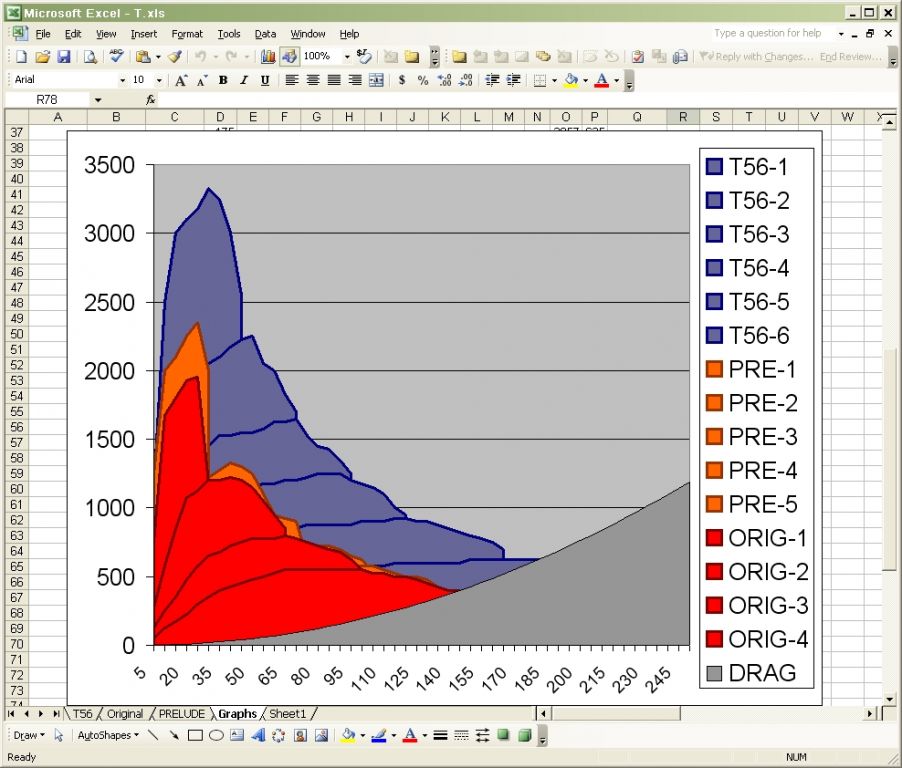Toggle Italic formatting
The height and width of the screenshot is (768, 902).
click(244, 80)
